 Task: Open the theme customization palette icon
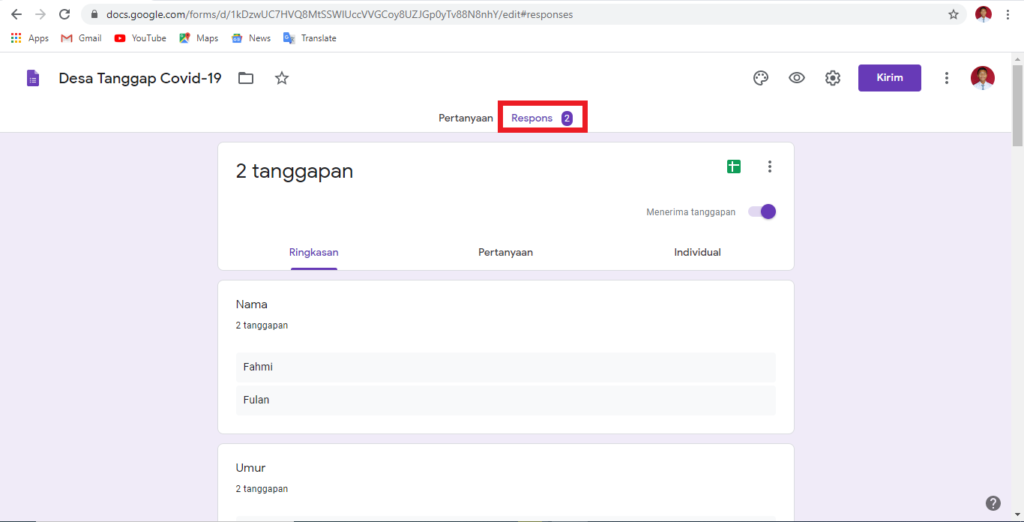pos(761,78)
